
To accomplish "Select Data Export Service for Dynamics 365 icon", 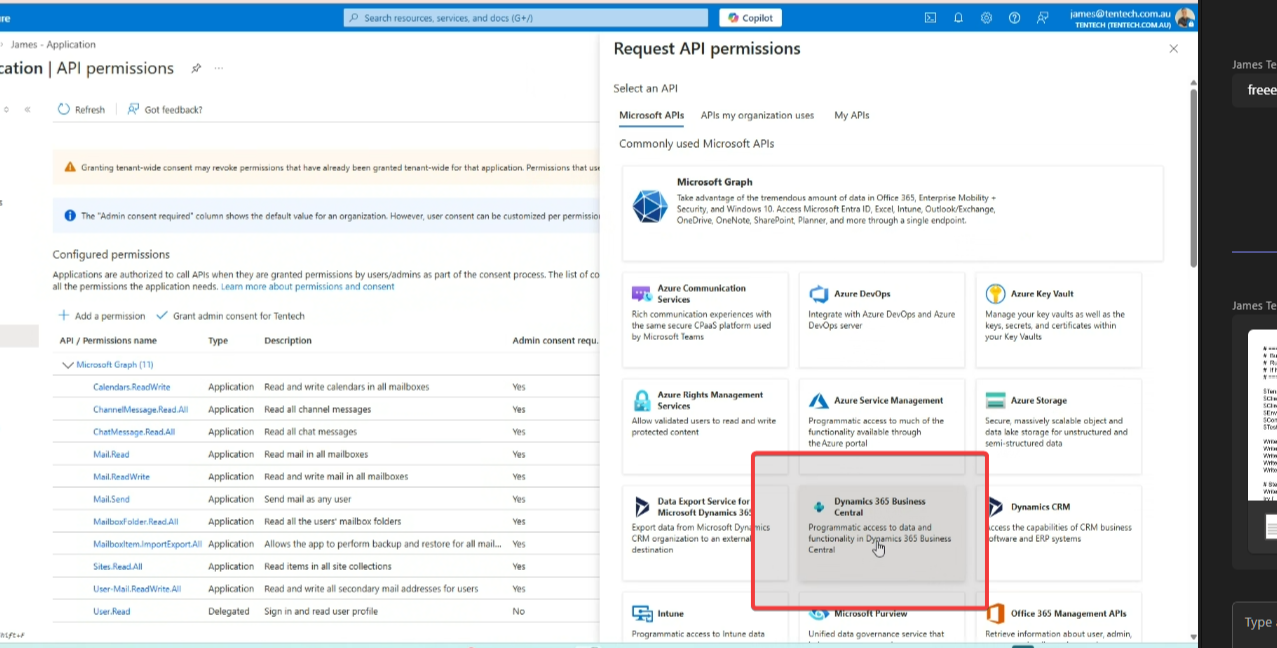I will point(642,507).
